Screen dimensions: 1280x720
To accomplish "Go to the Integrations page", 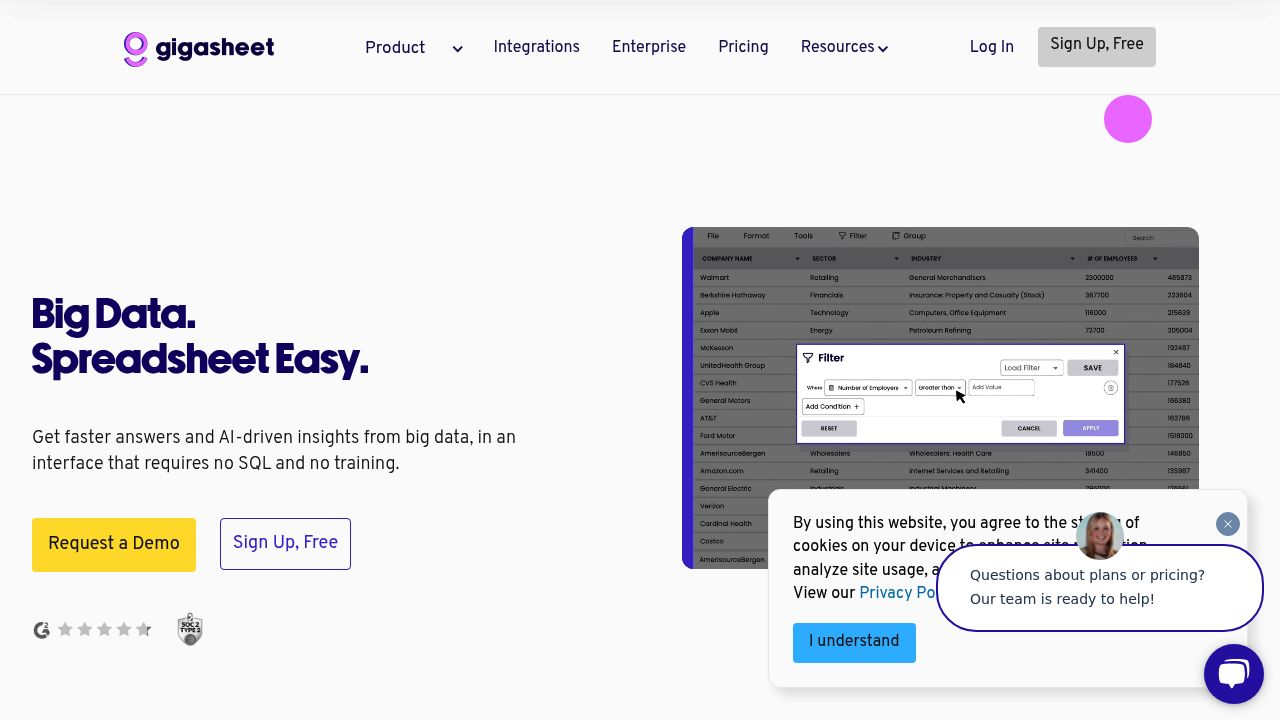I will (x=536, y=47).
